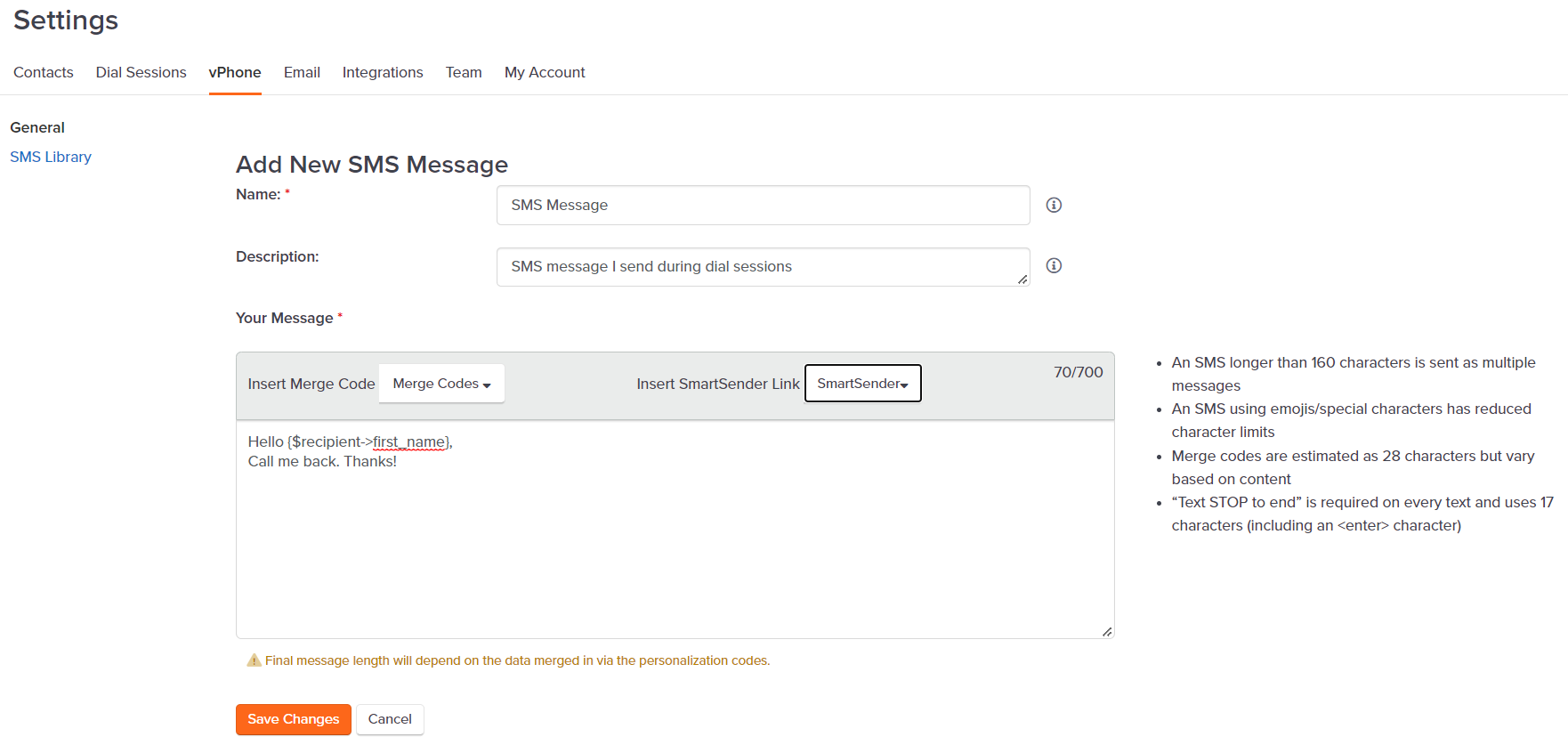Click the Cancel button
The height and width of the screenshot is (745, 1568).
point(390,719)
